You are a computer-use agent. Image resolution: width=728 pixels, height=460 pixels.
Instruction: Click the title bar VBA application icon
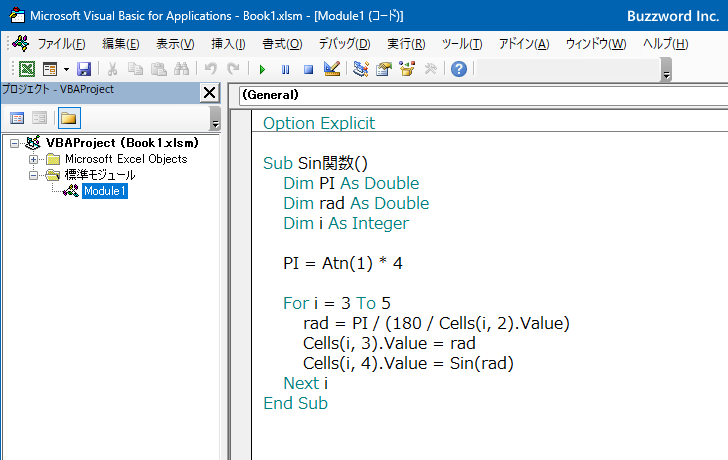tap(17, 15)
